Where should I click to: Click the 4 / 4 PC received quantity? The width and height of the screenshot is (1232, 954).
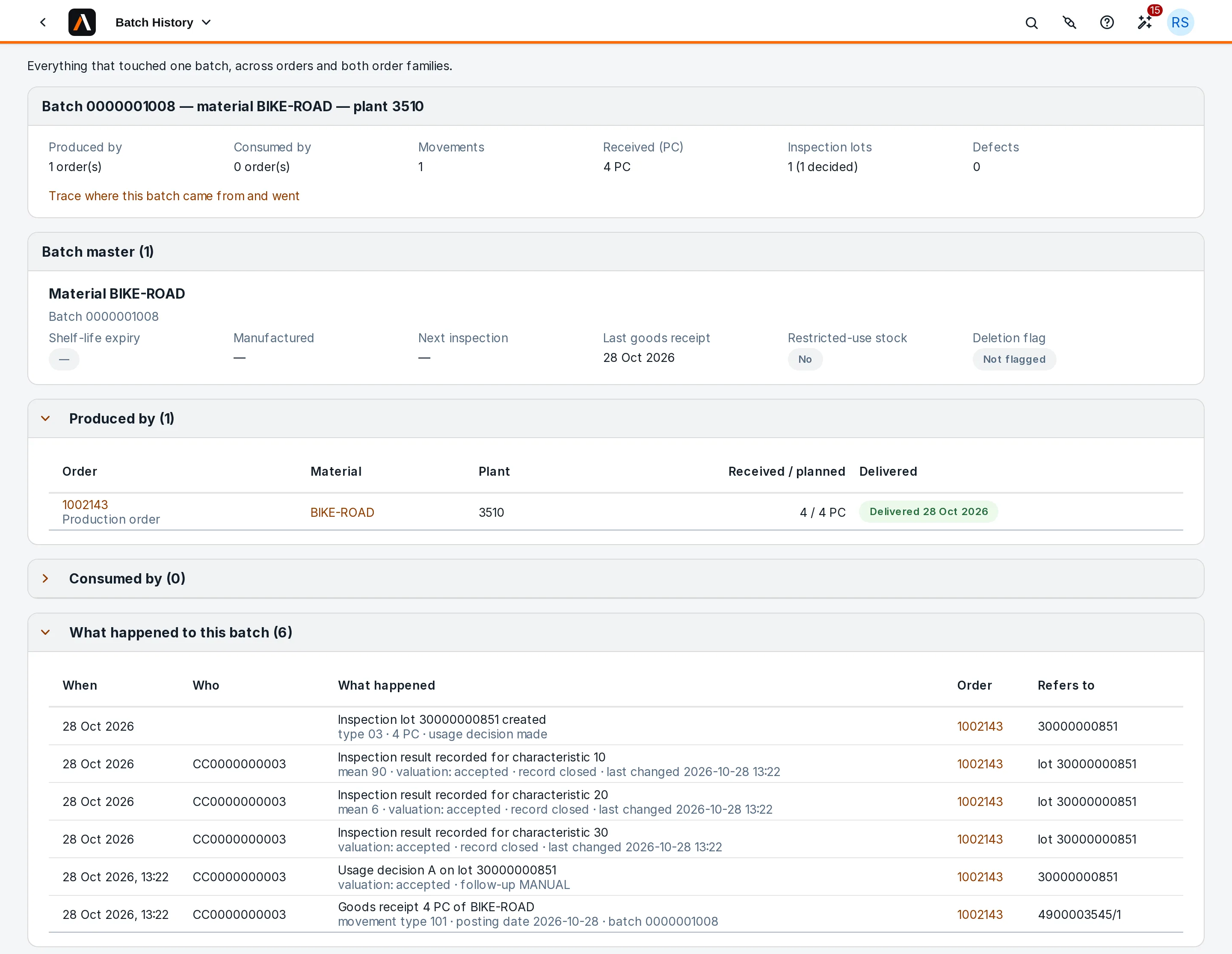tap(823, 512)
